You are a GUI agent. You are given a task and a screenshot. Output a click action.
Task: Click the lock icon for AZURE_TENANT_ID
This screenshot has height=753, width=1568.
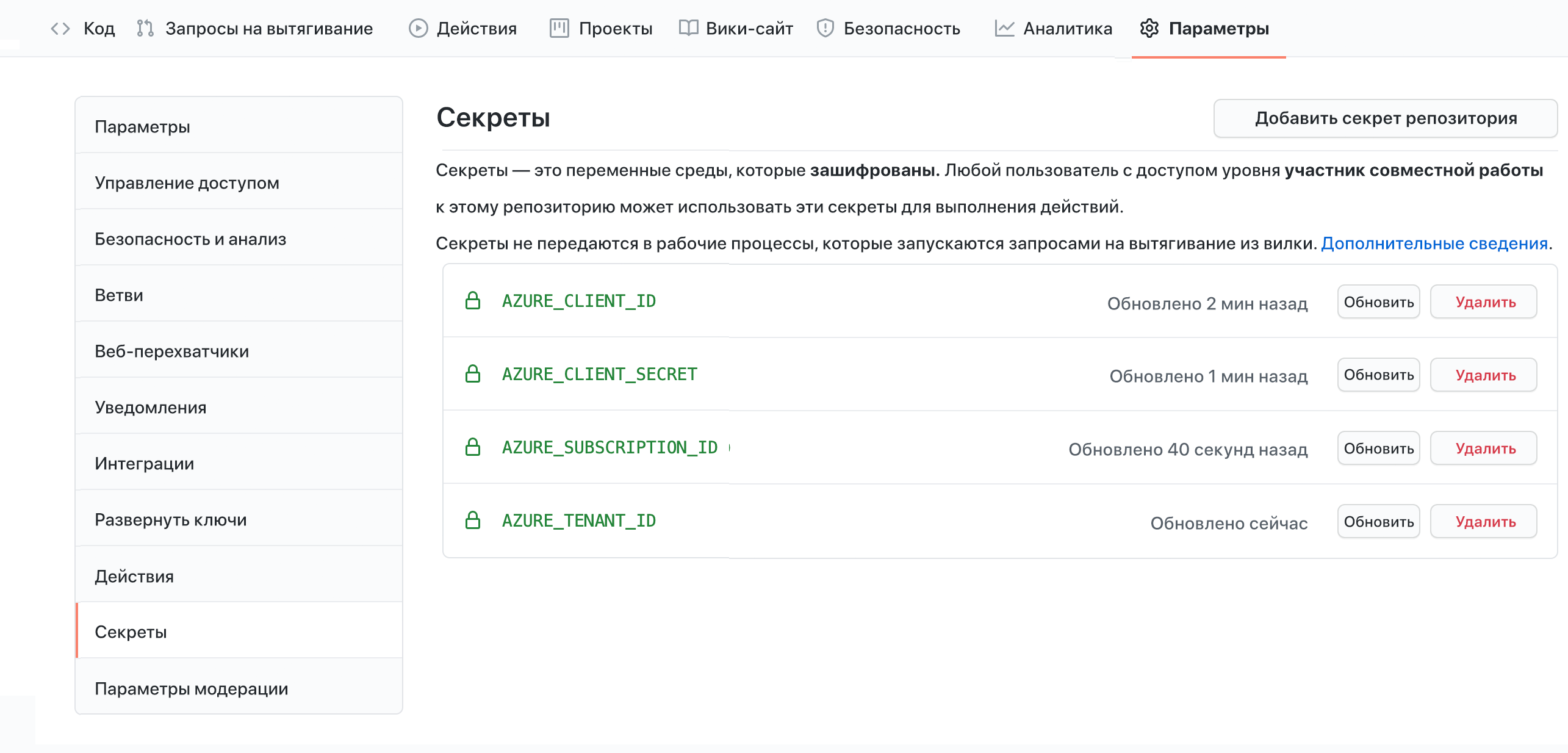click(473, 521)
